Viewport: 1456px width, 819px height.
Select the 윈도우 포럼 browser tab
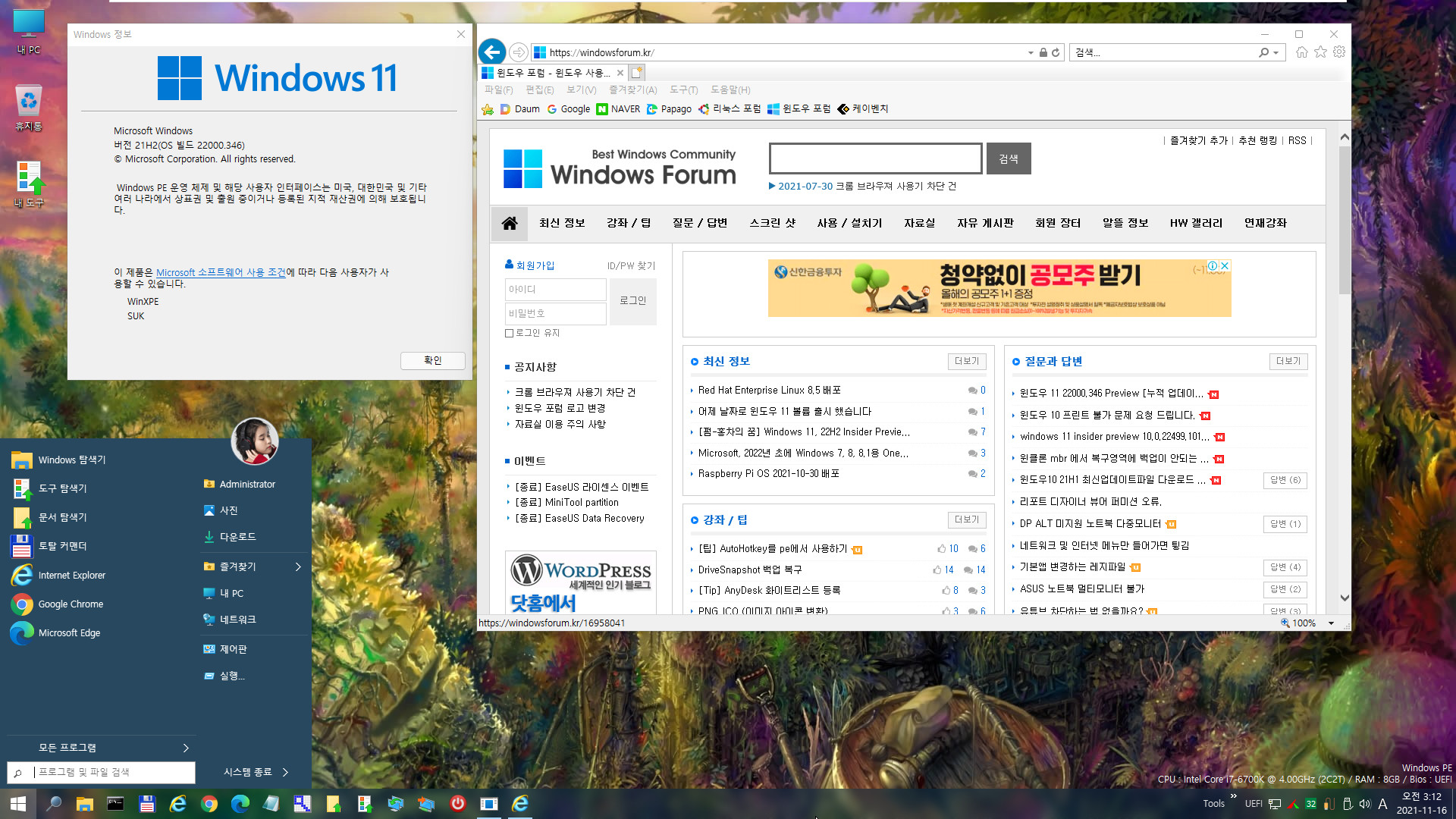(553, 73)
